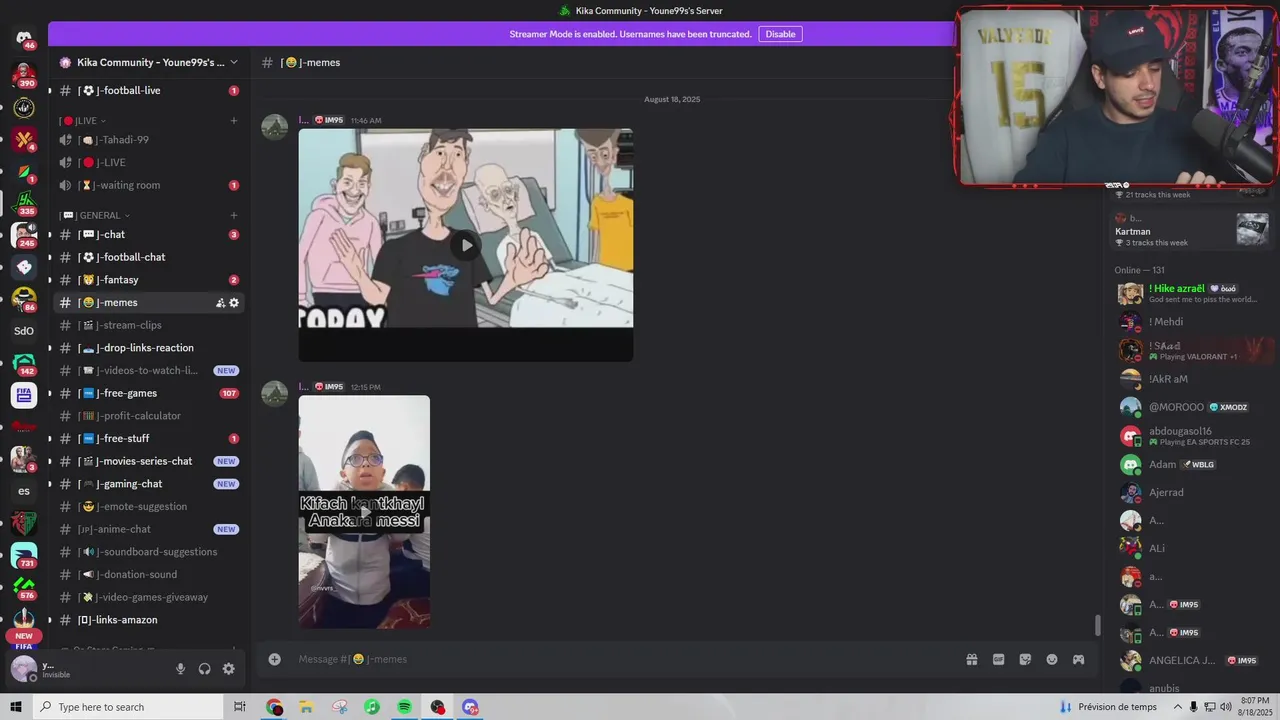Open the gaming-chat channel

(149, 484)
